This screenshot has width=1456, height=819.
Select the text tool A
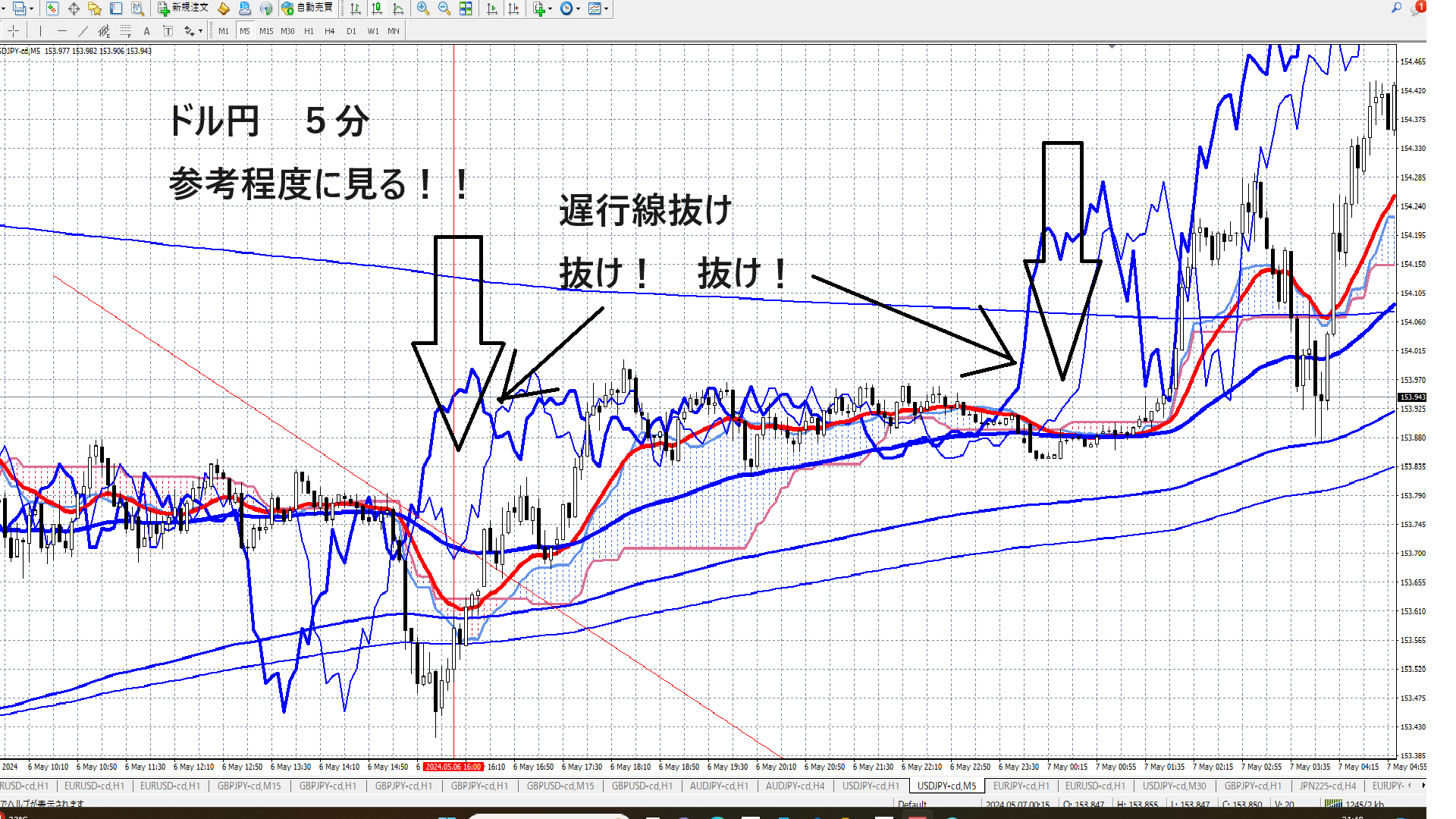click(146, 31)
